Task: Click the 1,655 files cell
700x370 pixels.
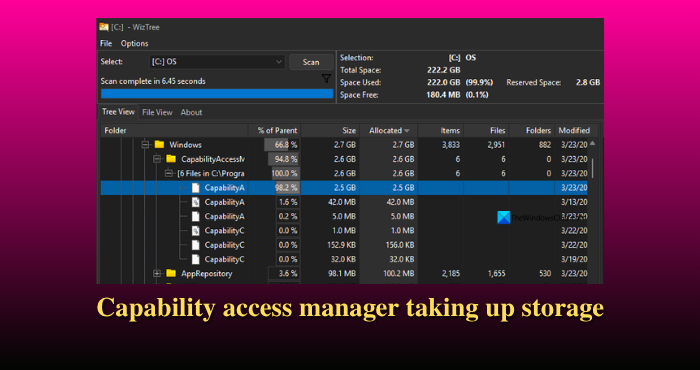Action: tap(496, 274)
